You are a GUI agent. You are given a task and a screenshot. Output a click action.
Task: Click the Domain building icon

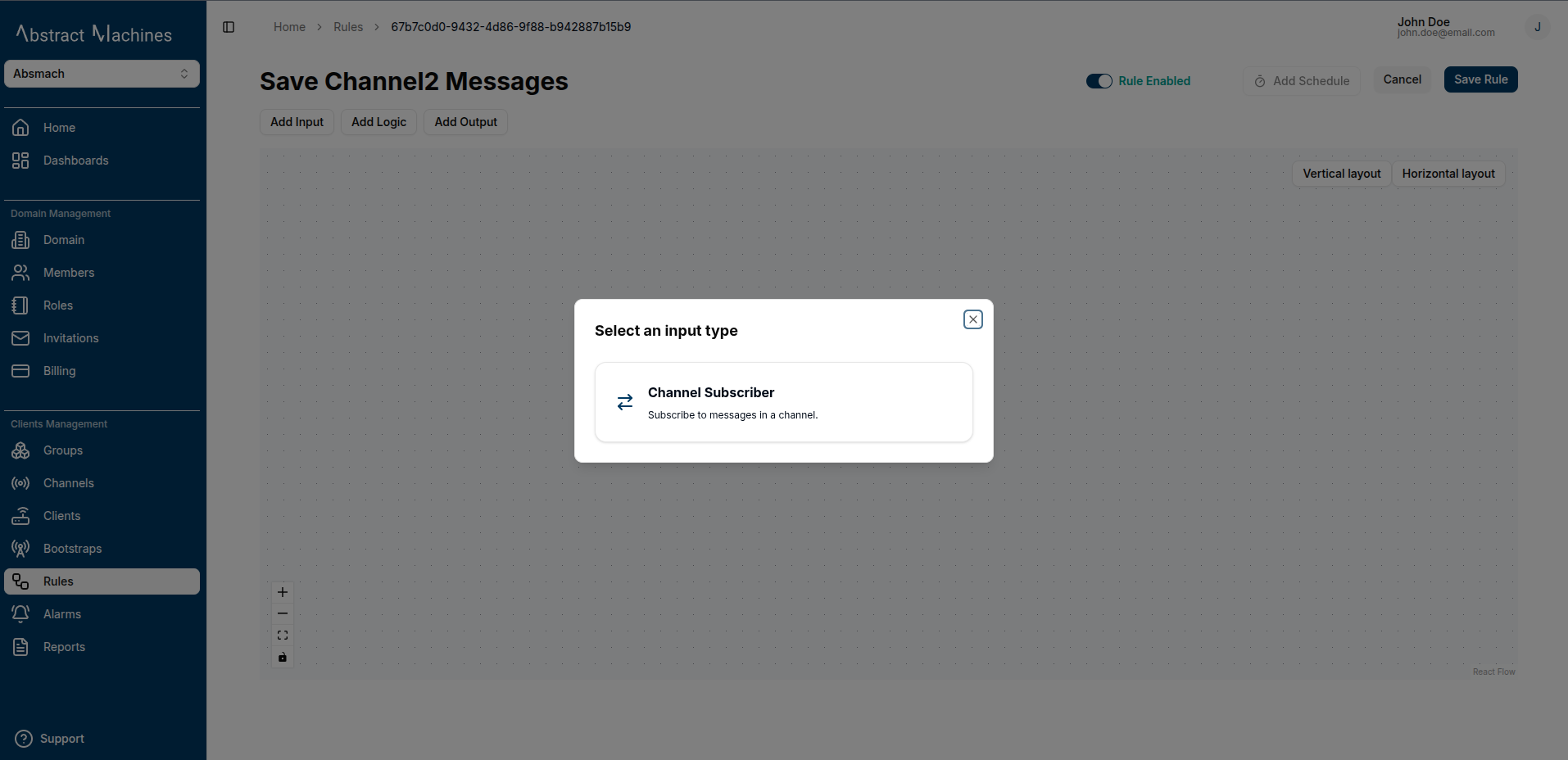(x=20, y=240)
